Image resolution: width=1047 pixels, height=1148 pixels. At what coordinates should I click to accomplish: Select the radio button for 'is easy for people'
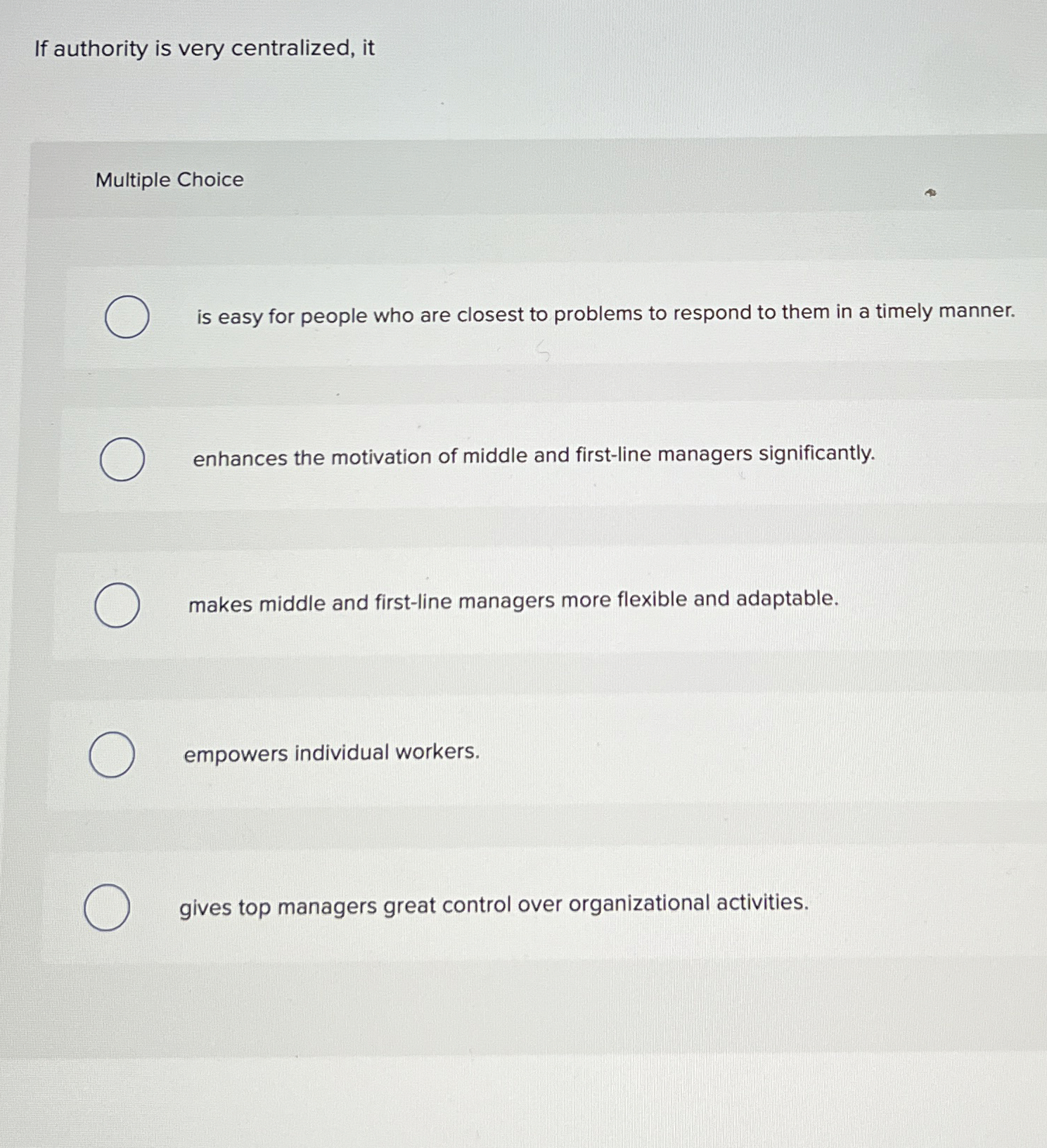click(x=127, y=317)
